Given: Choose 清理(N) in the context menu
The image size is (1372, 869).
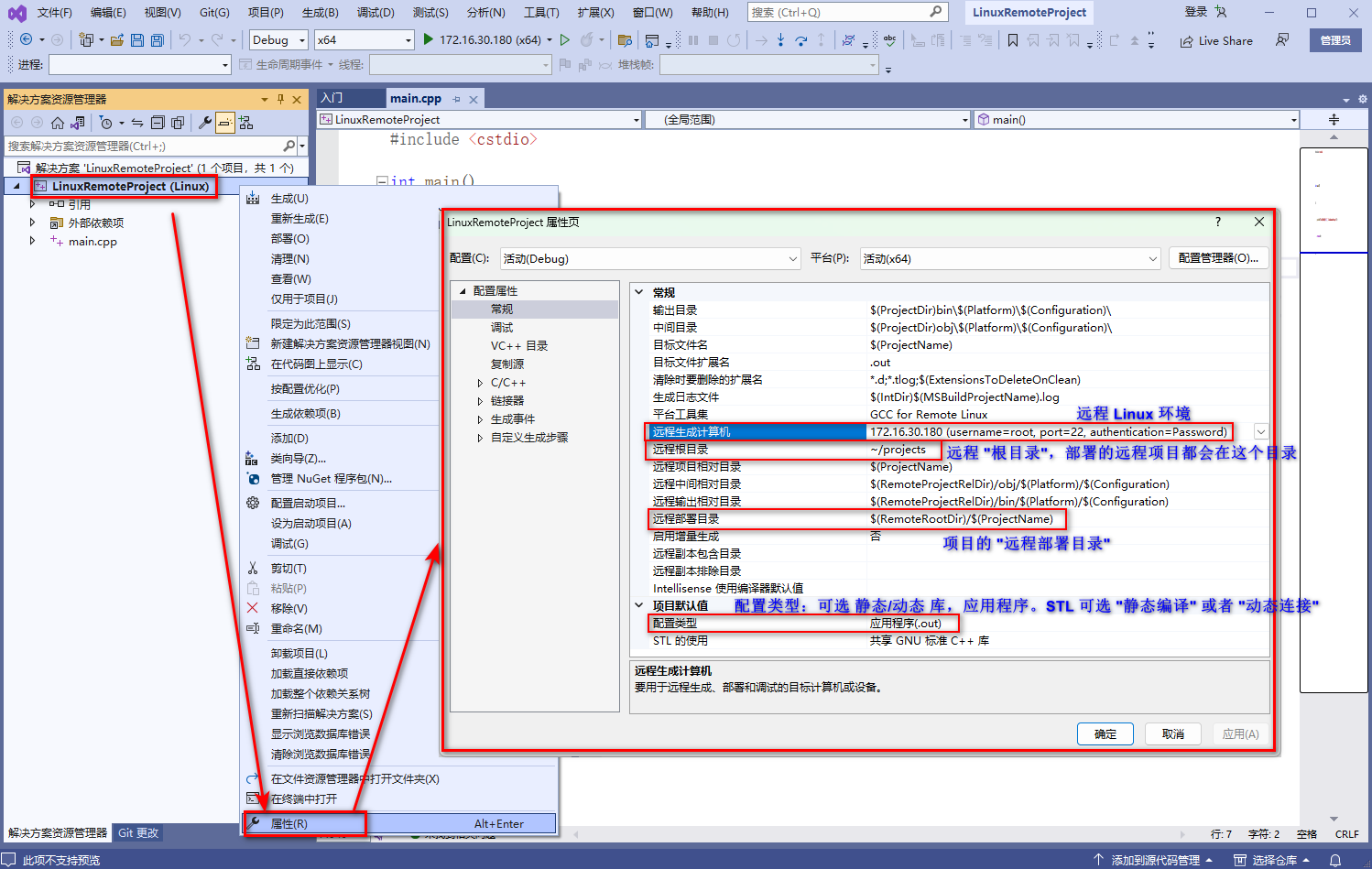Looking at the screenshot, I should point(290,259).
